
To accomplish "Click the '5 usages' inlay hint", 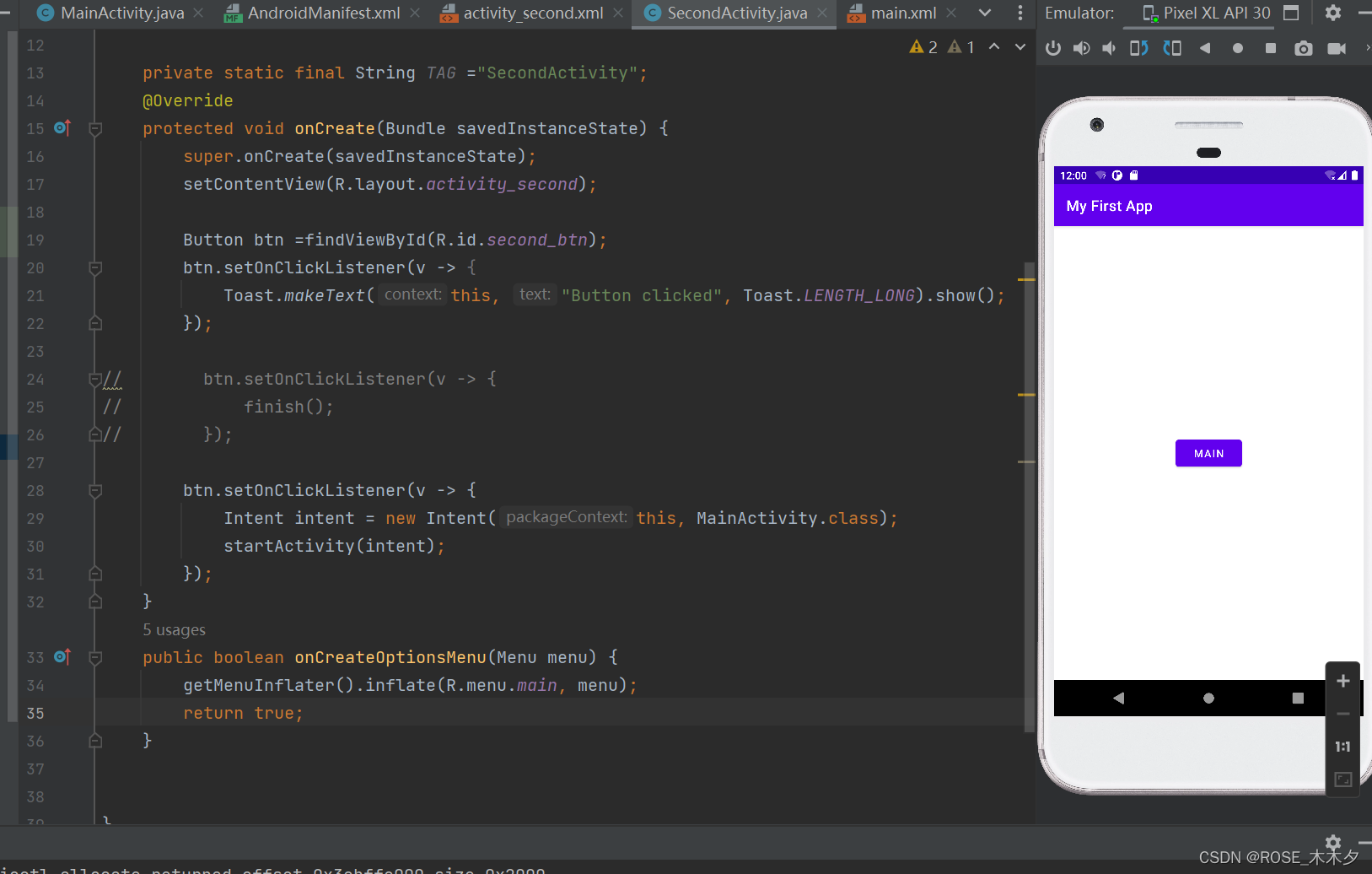I will (x=174, y=629).
